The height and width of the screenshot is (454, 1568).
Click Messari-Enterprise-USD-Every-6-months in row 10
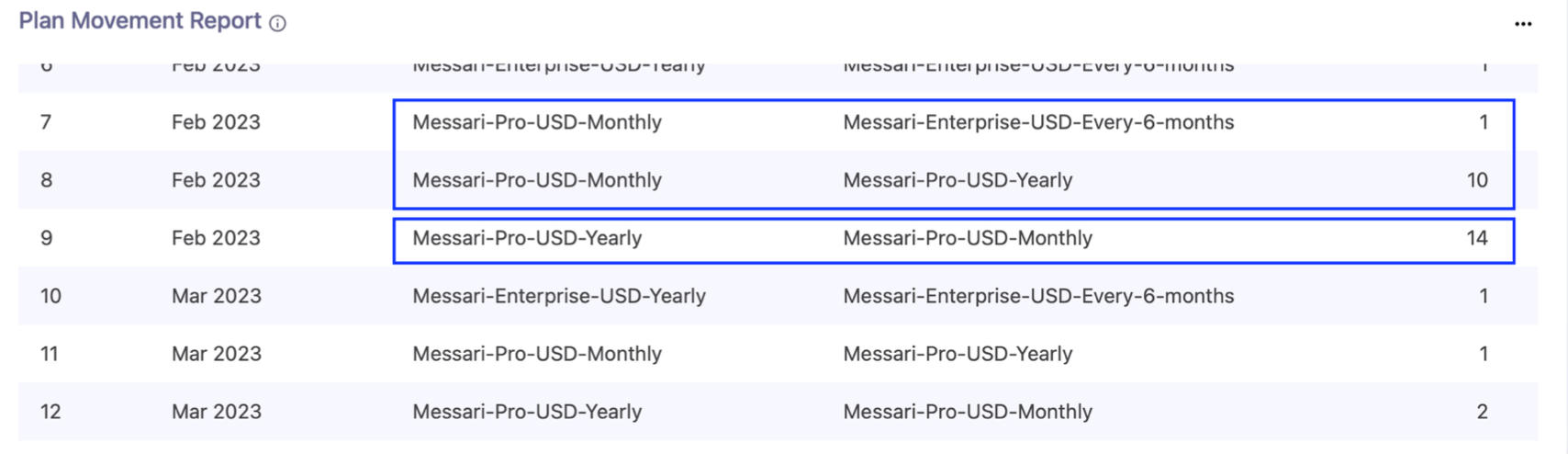click(x=1038, y=296)
